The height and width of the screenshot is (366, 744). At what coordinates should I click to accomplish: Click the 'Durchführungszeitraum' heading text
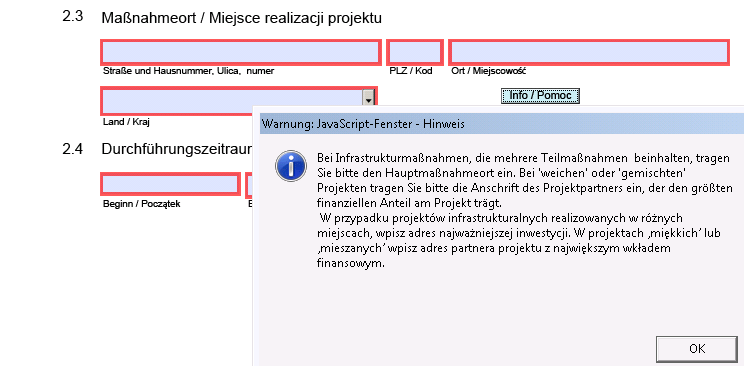tap(177, 149)
